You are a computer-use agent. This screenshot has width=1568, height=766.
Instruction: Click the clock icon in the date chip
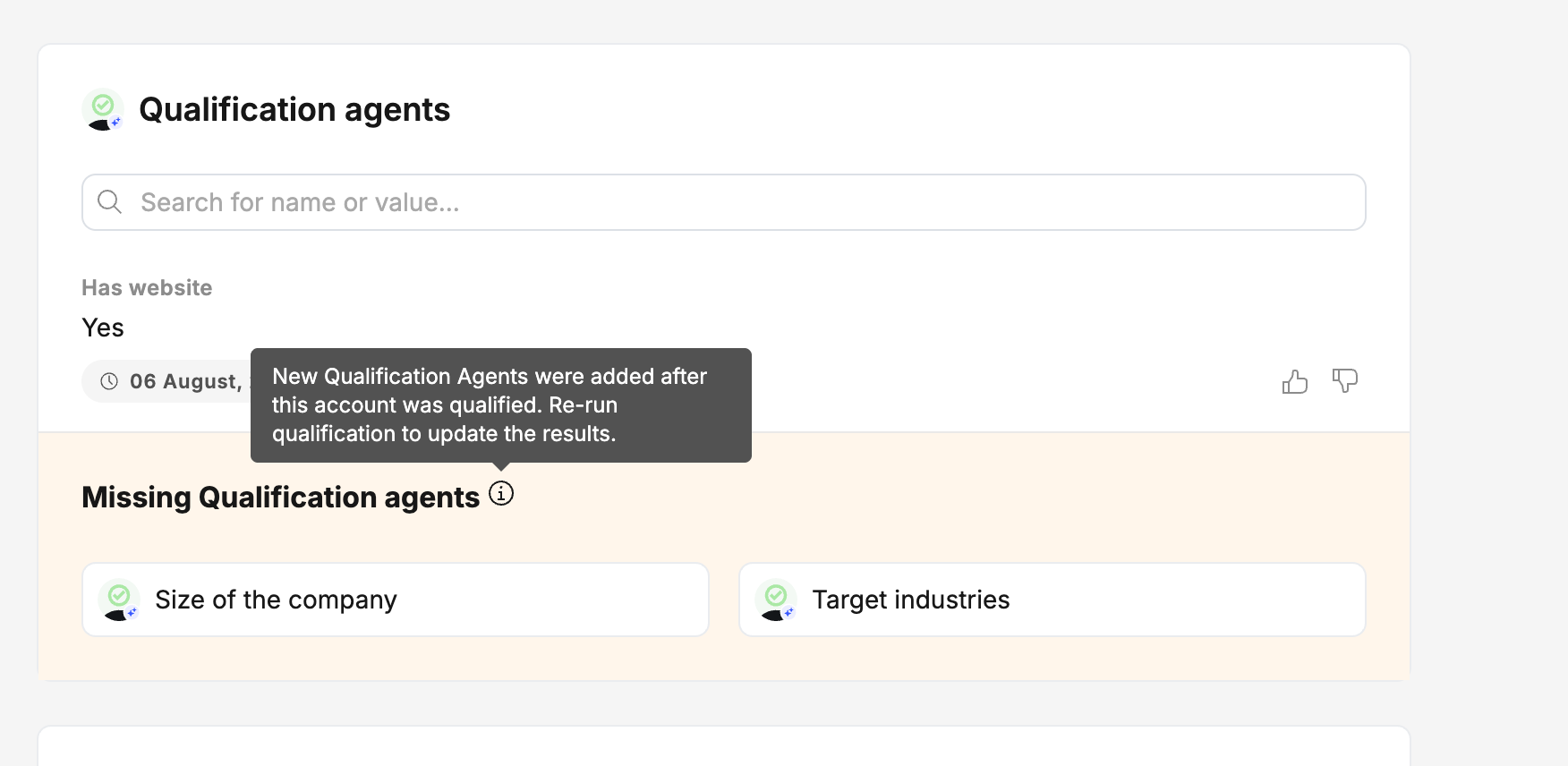tap(109, 381)
